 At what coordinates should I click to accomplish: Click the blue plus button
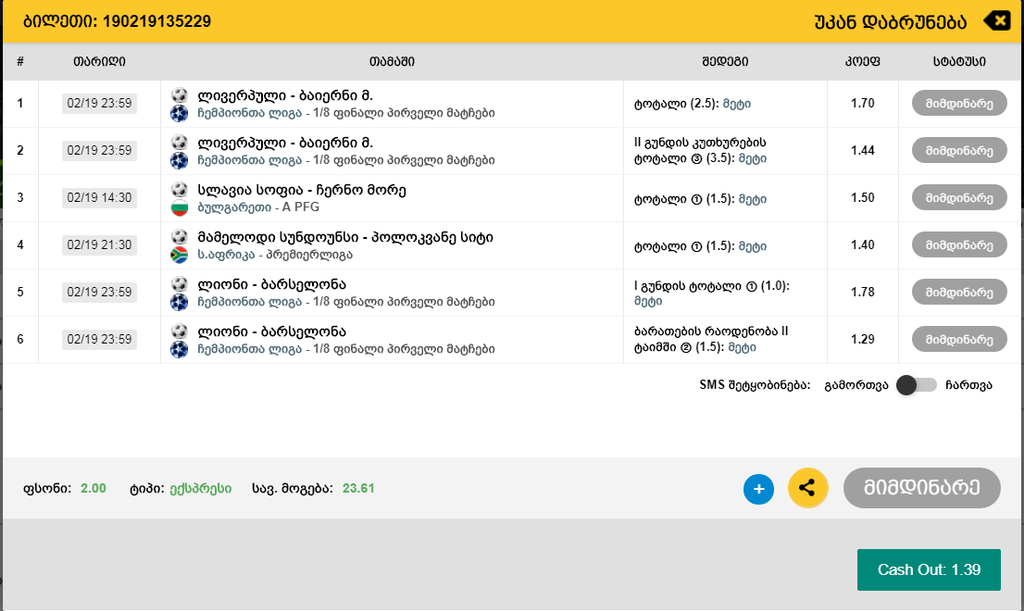tap(758, 489)
